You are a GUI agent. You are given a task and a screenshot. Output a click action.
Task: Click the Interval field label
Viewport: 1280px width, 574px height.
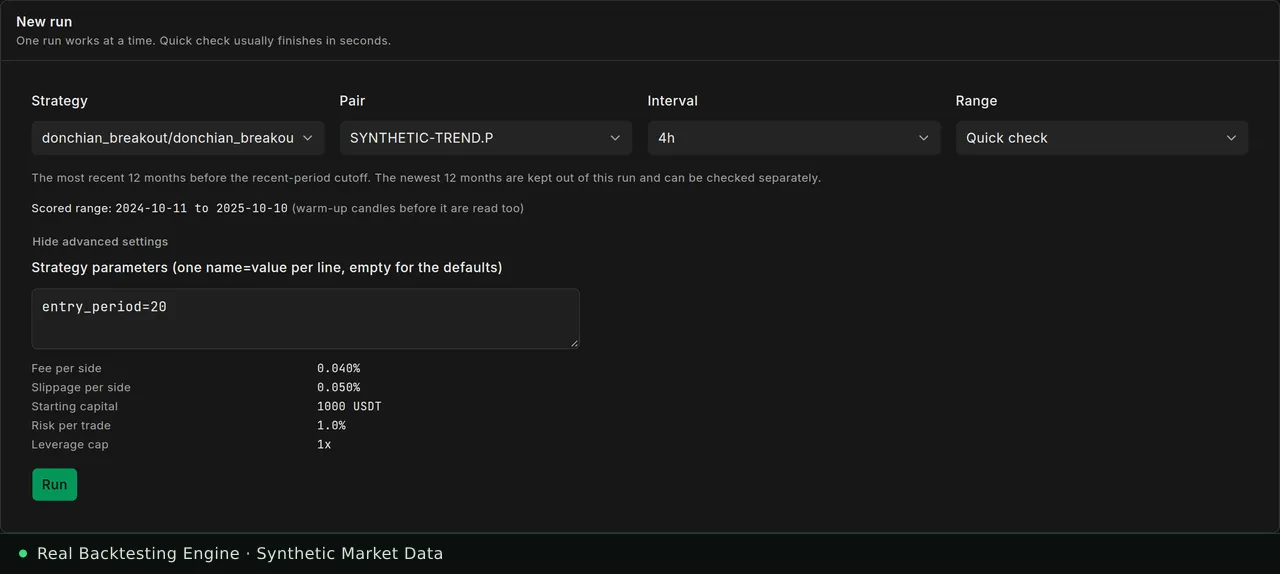coord(673,101)
